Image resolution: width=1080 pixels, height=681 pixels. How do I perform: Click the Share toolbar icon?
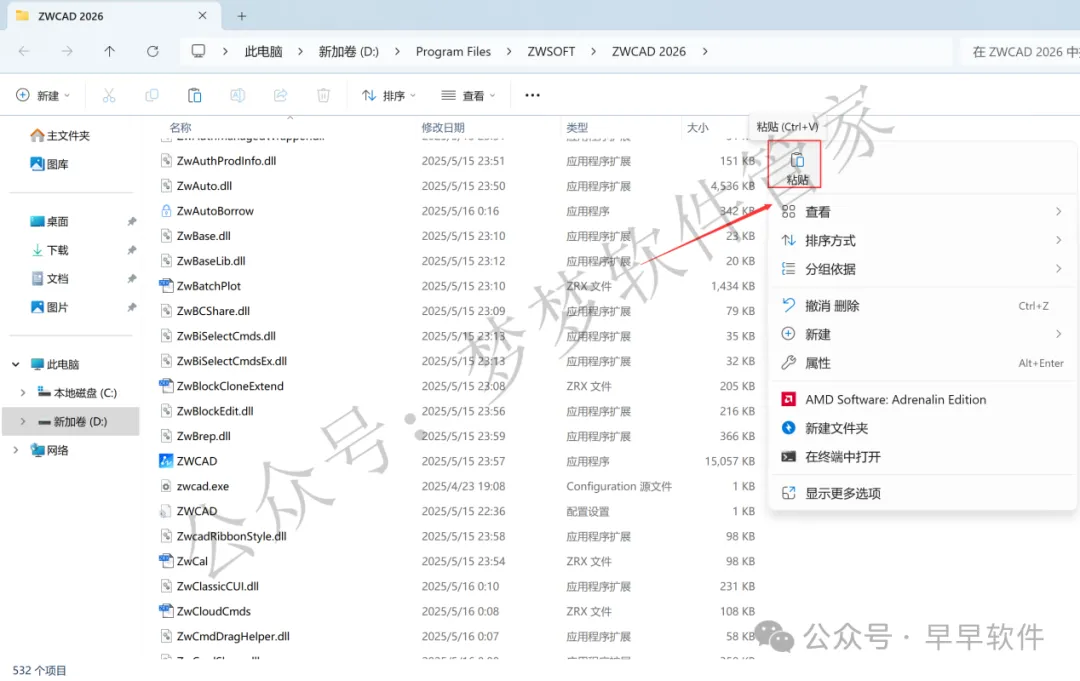pyautogui.click(x=280, y=96)
